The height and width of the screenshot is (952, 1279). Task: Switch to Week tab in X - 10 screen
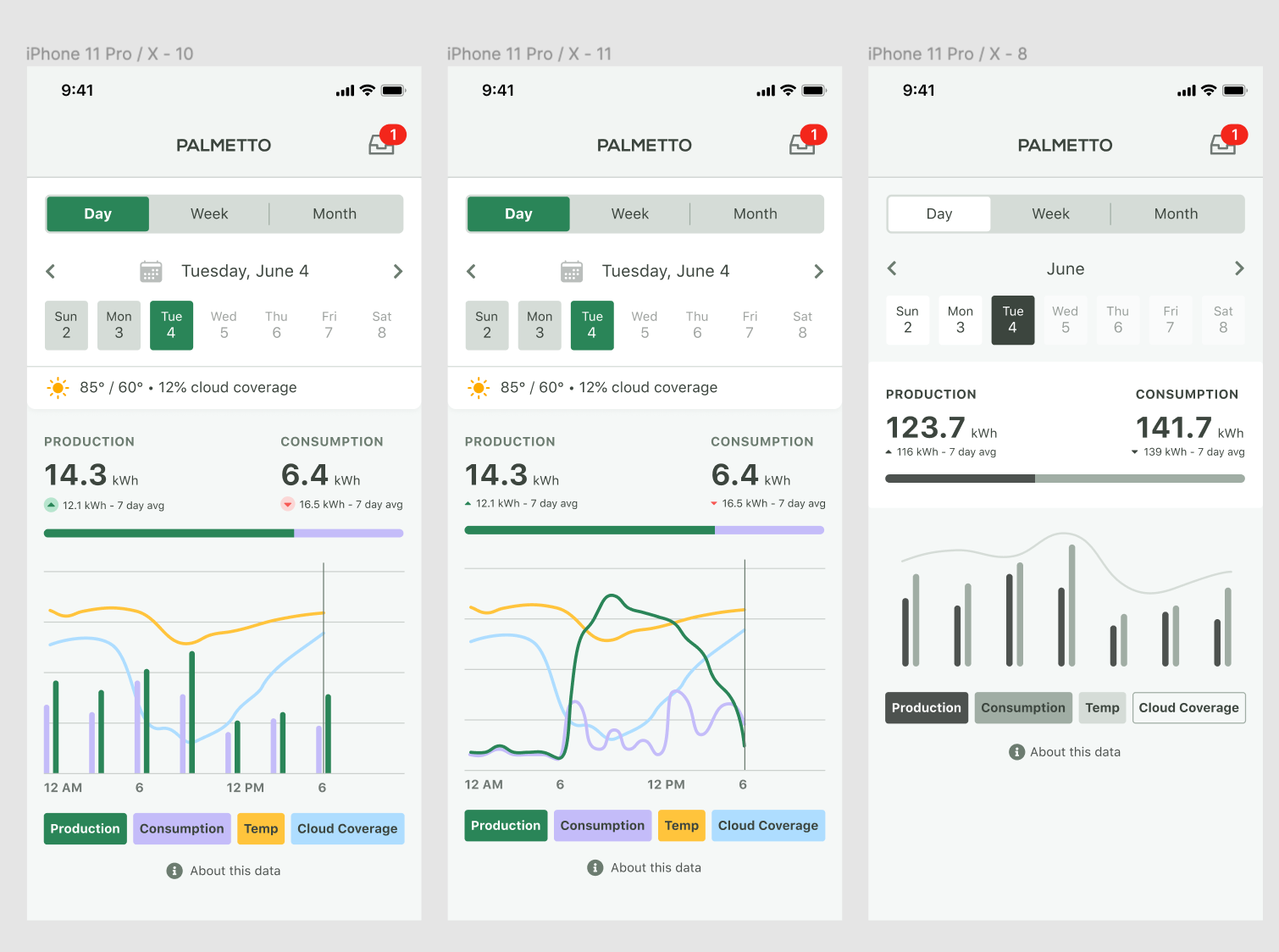click(x=209, y=214)
